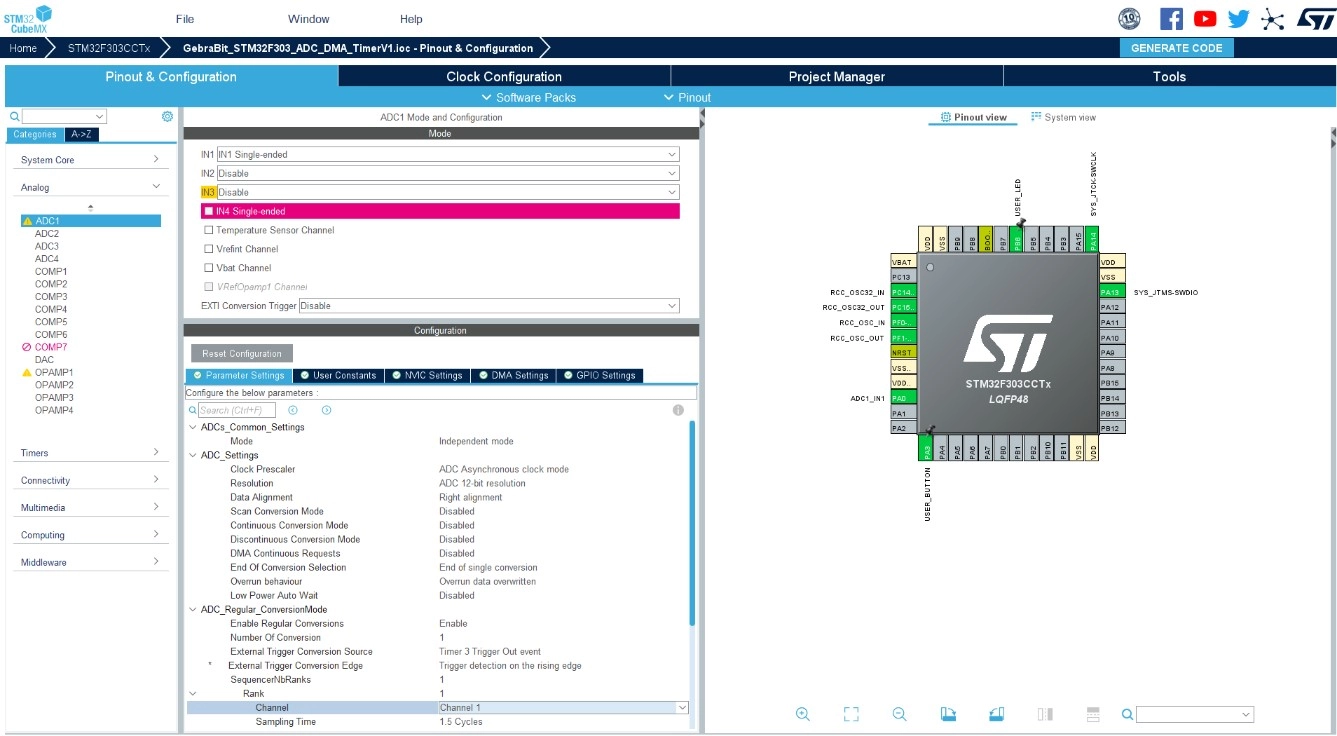Fit the pinout view to window

coord(851,714)
